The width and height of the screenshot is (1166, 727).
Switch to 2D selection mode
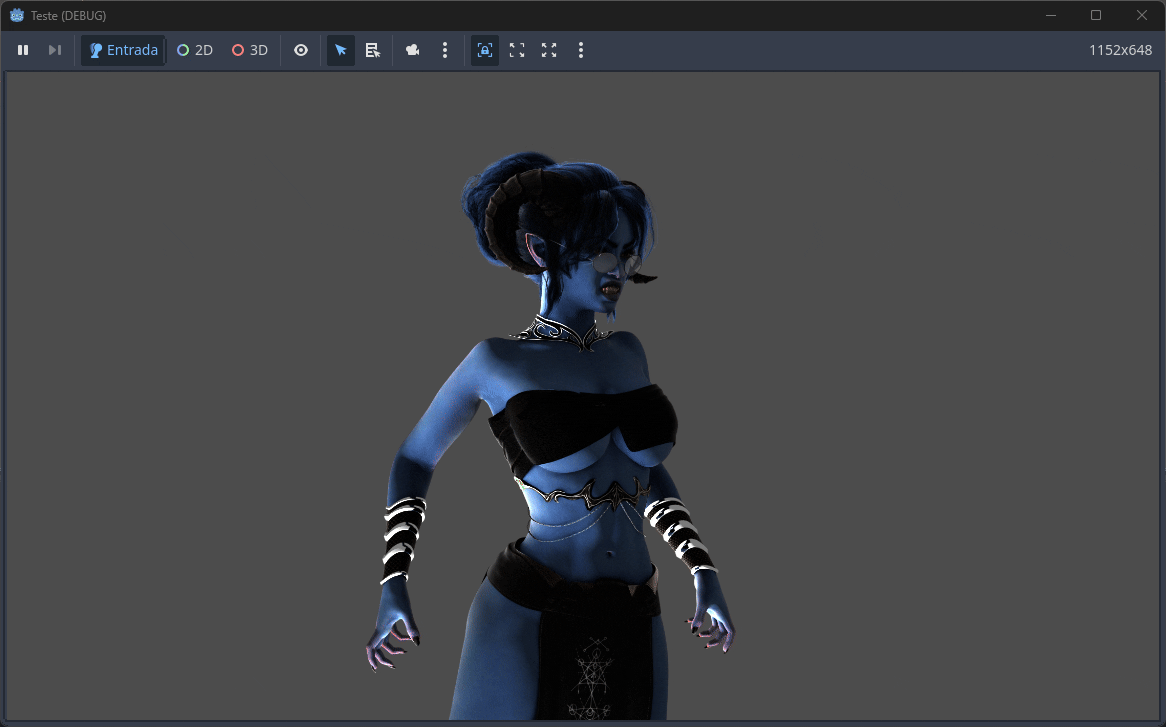tap(195, 50)
